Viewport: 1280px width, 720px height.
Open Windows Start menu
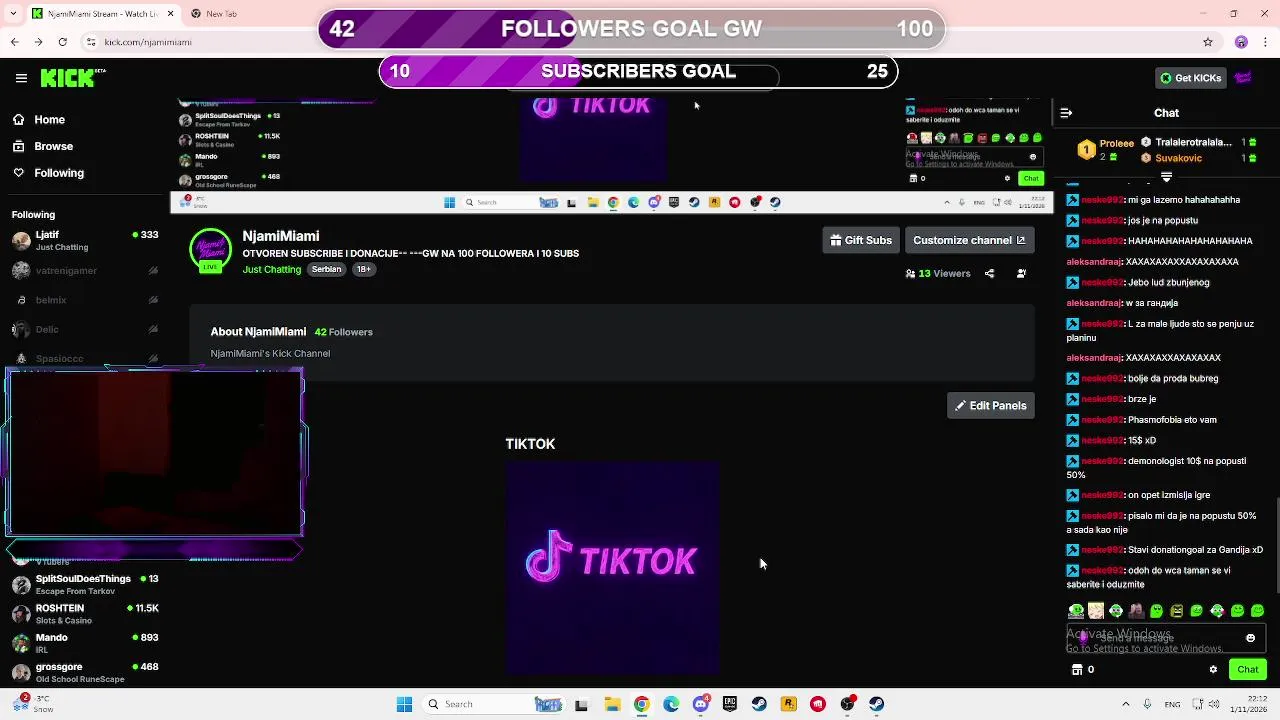pyautogui.click(x=404, y=704)
